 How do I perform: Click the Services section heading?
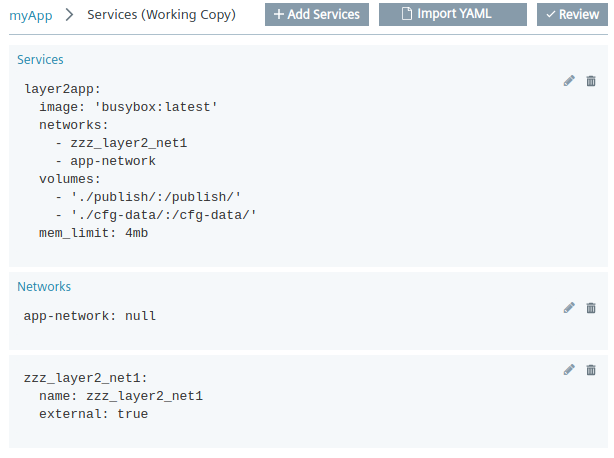coord(40,60)
